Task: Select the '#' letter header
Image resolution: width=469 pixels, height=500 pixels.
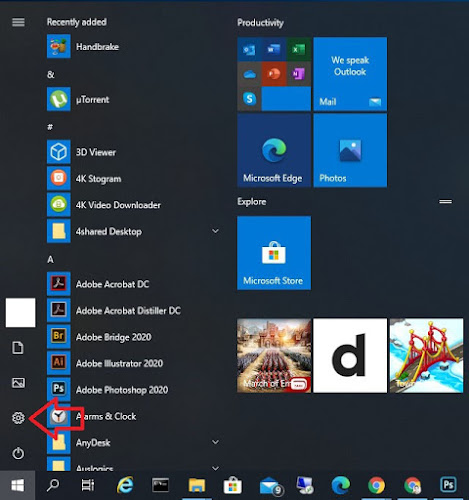Action: point(50,127)
